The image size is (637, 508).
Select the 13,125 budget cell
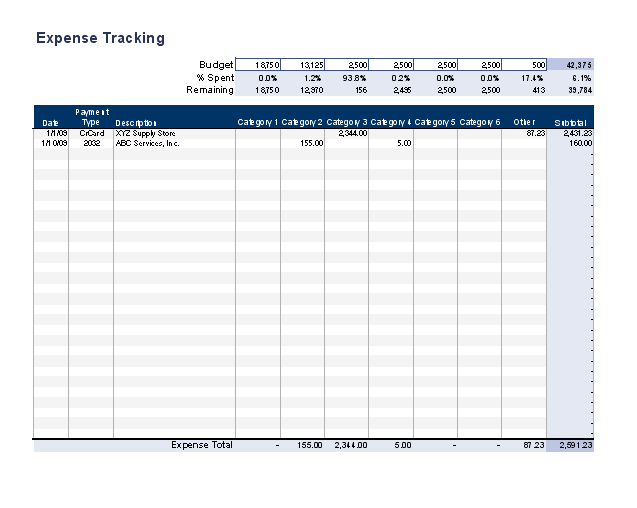[302, 65]
